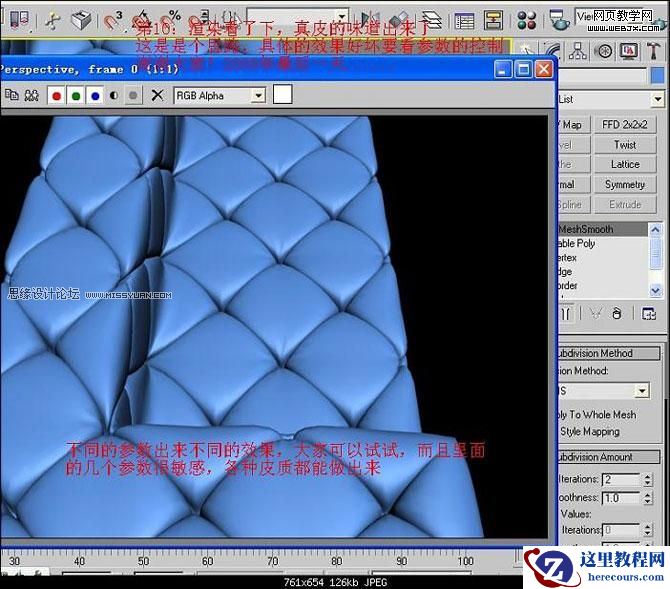Toggle the blue channel in render window
The width and height of the screenshot is (670, 589).
tap(95, 96)
